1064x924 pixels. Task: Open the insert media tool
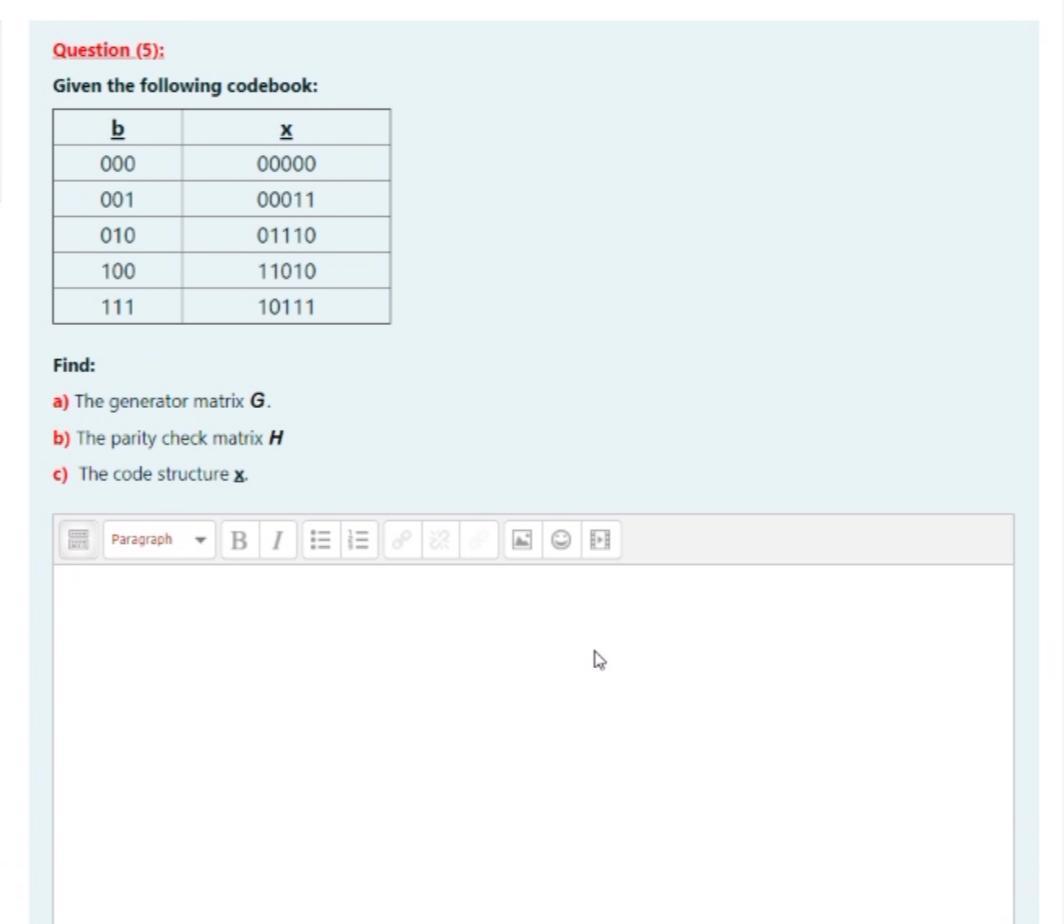599,540
